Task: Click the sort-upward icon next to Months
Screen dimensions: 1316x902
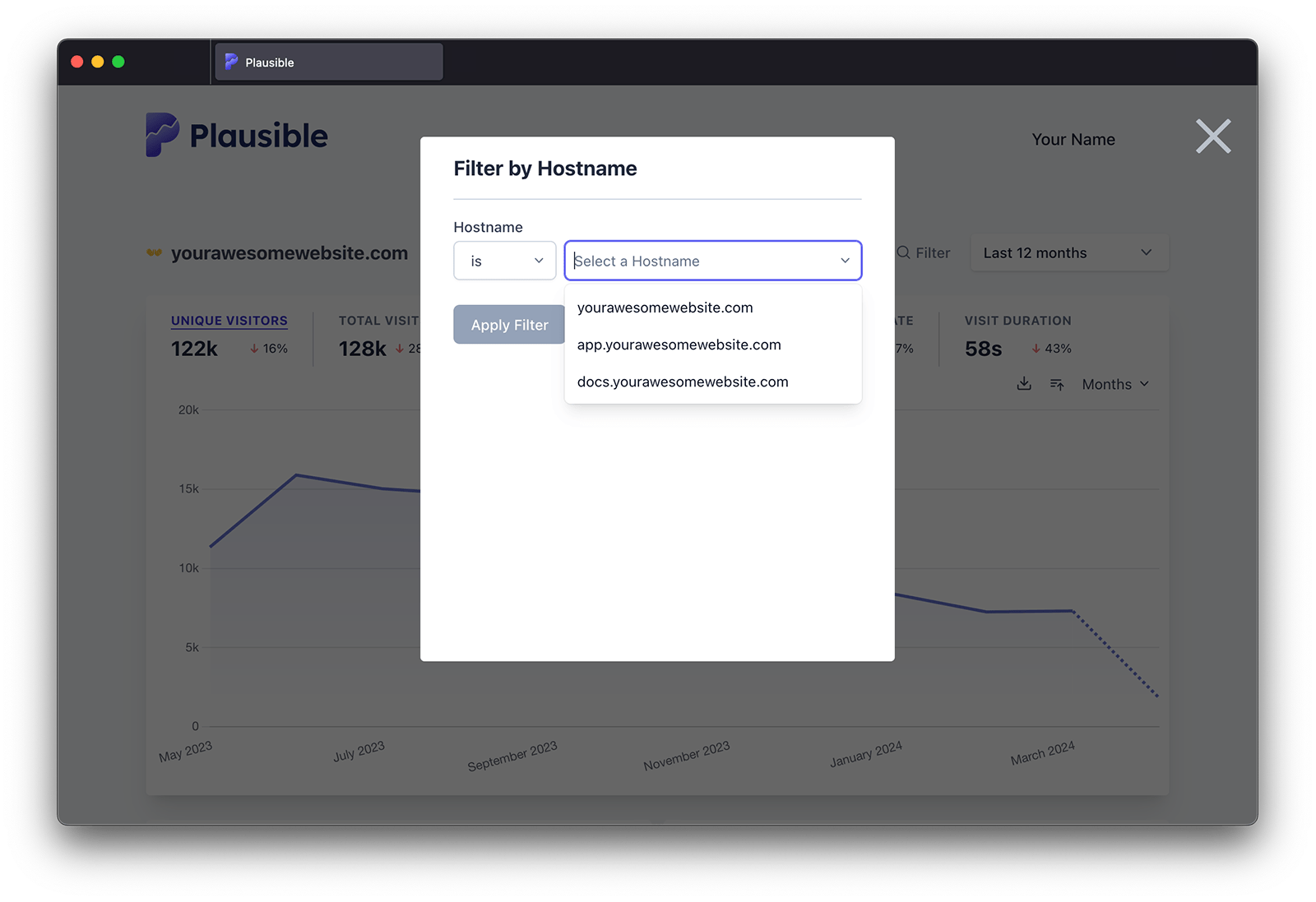Action: tap(1057, 384)
